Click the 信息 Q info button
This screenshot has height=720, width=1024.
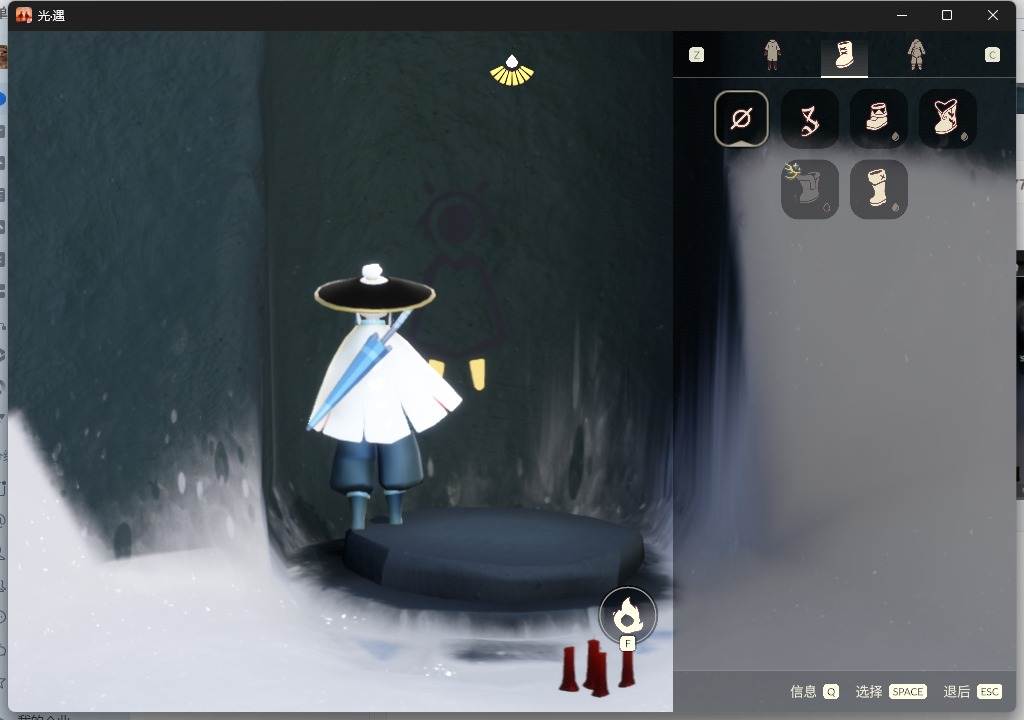(x=814, y=692)
